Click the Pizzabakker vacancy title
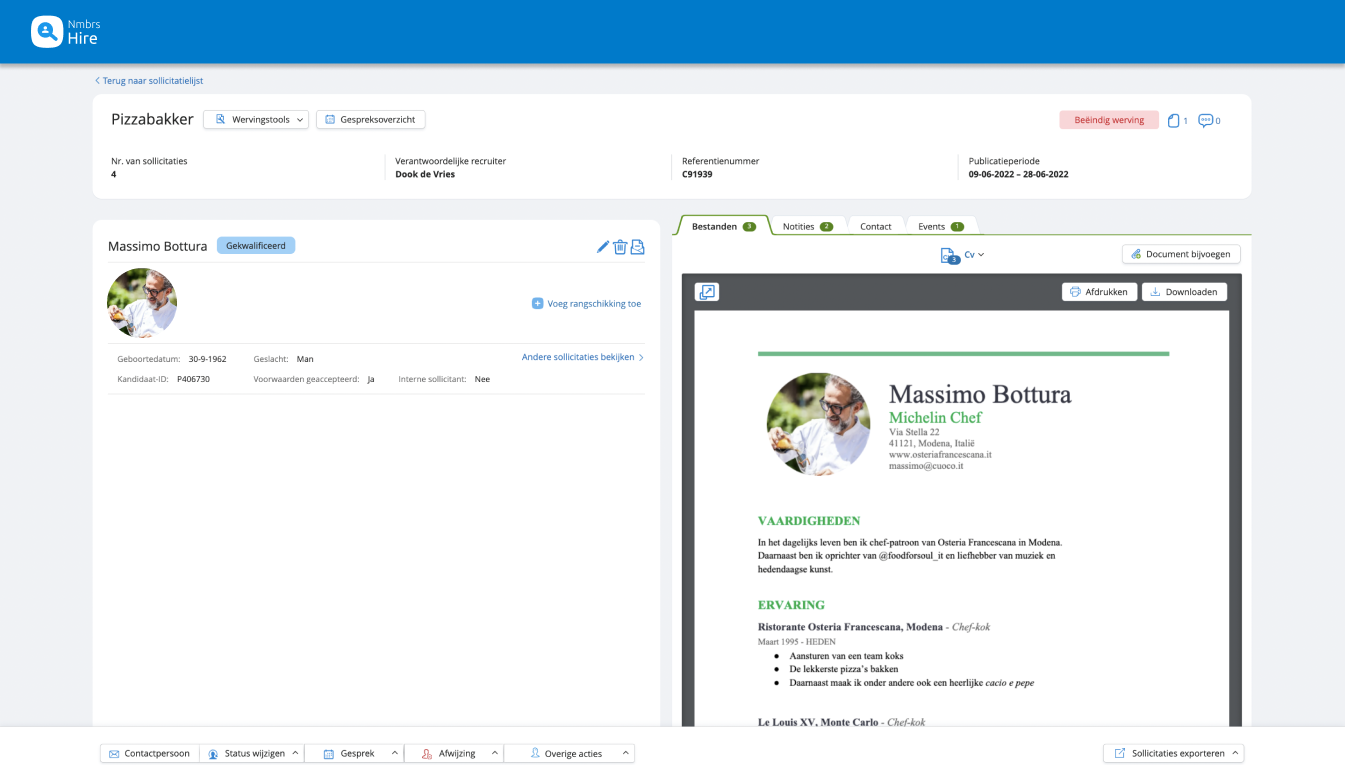The height and width of the screenshot is (765, 1345). tap(152, 119)
